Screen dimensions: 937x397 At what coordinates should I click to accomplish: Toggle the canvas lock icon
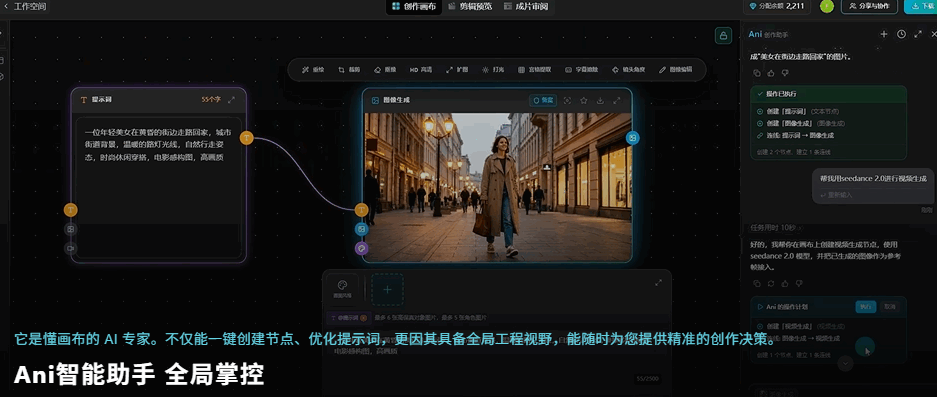(724, 35)
